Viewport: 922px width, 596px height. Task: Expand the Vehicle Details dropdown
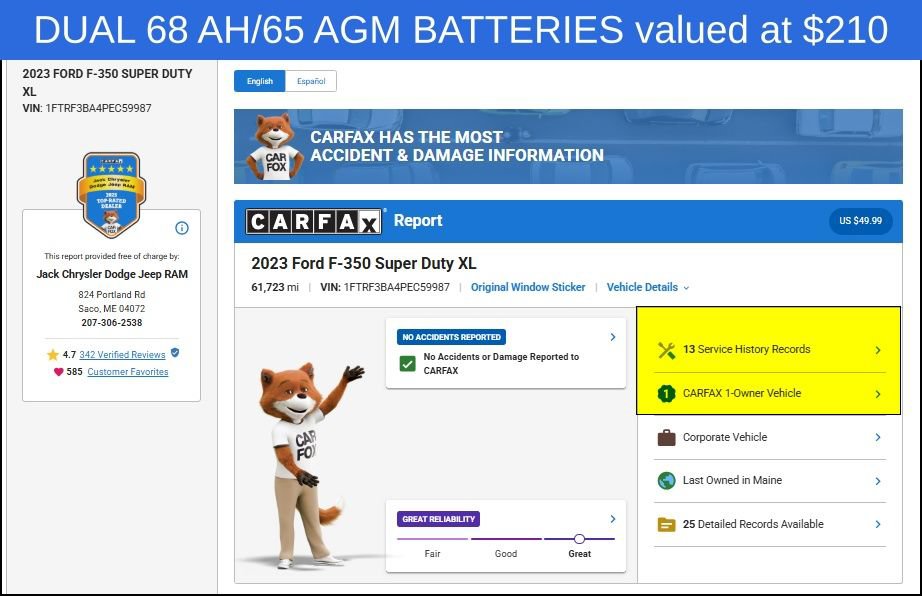pos(647,287)
